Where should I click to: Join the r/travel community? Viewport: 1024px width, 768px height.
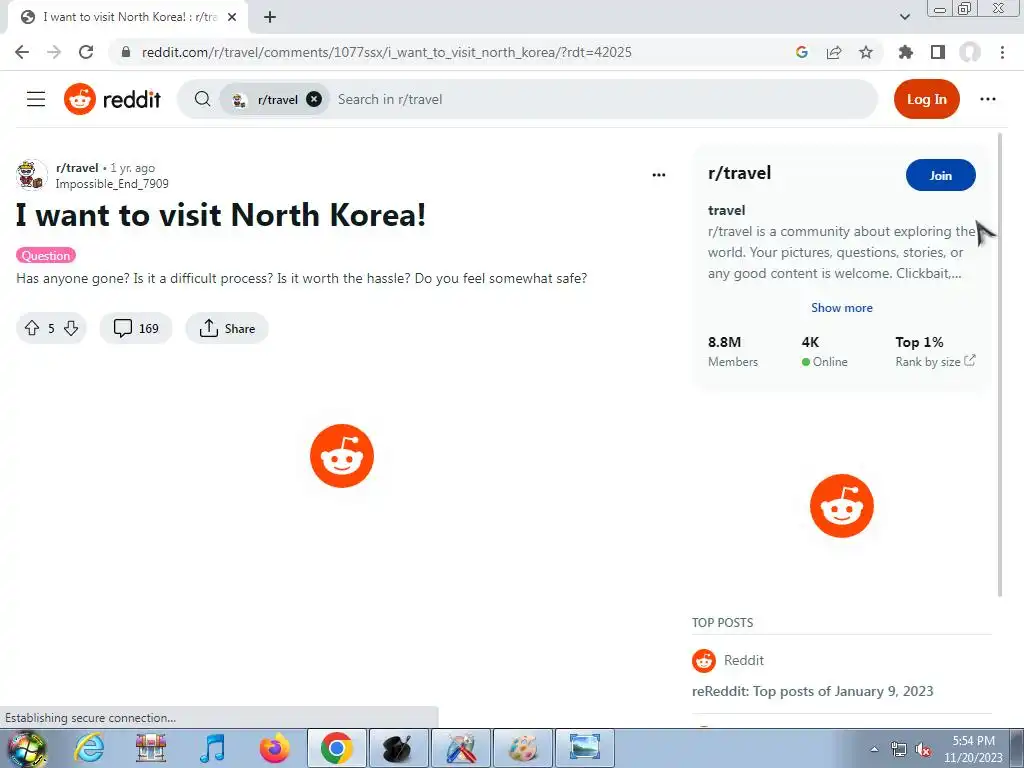(x=940, y=175)
